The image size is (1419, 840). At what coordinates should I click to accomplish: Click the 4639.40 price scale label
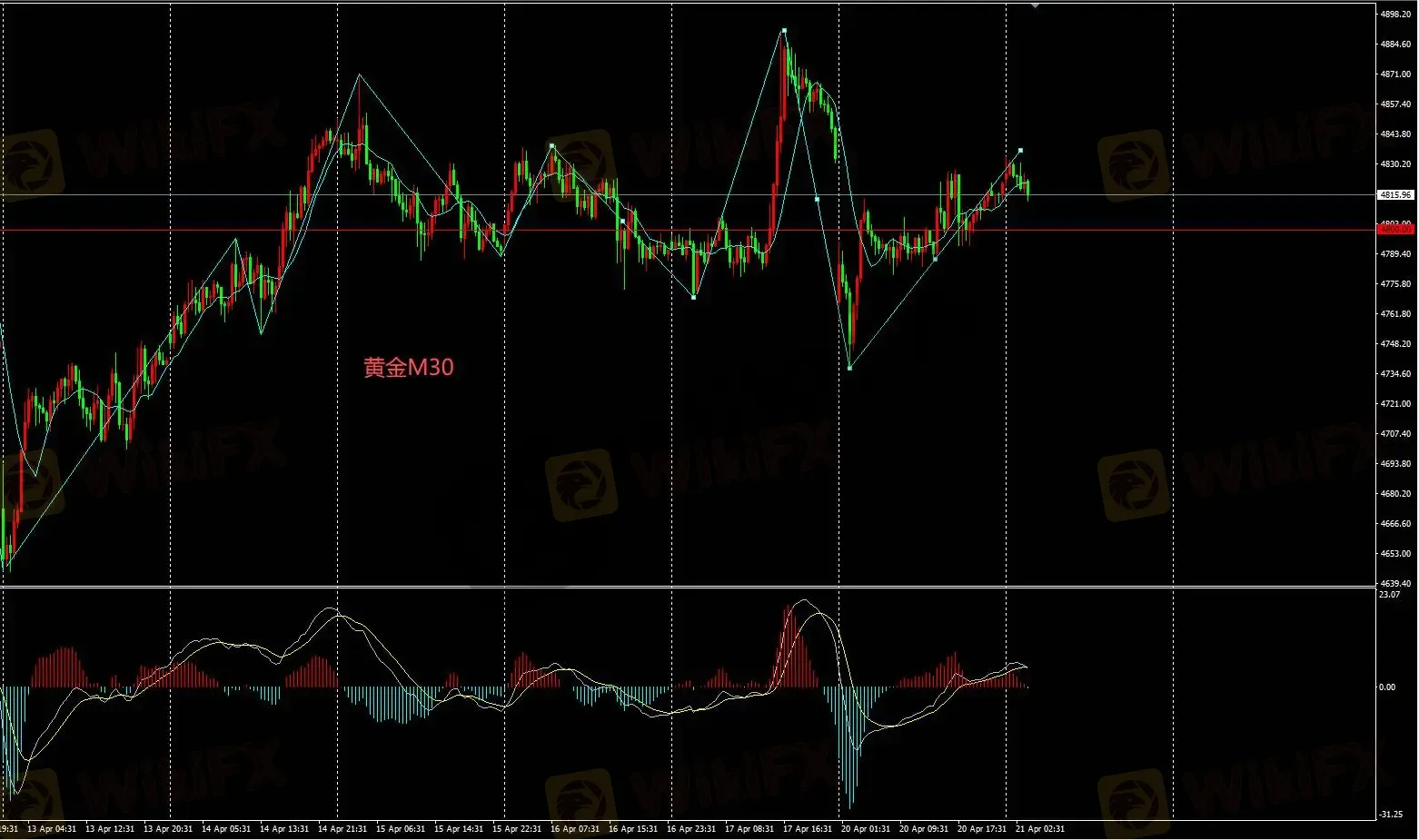click(x=1395, y=584)
